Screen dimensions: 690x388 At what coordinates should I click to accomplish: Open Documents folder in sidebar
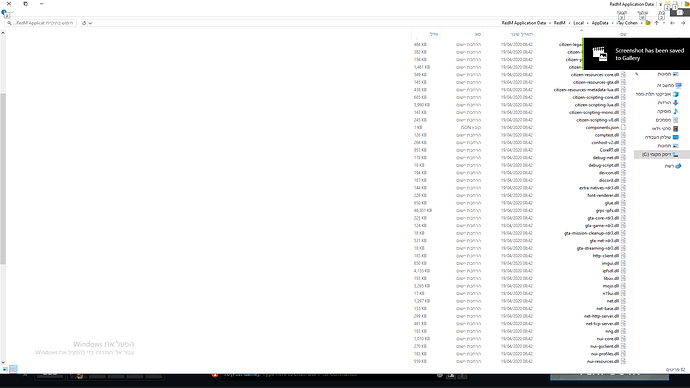(667, 120)
